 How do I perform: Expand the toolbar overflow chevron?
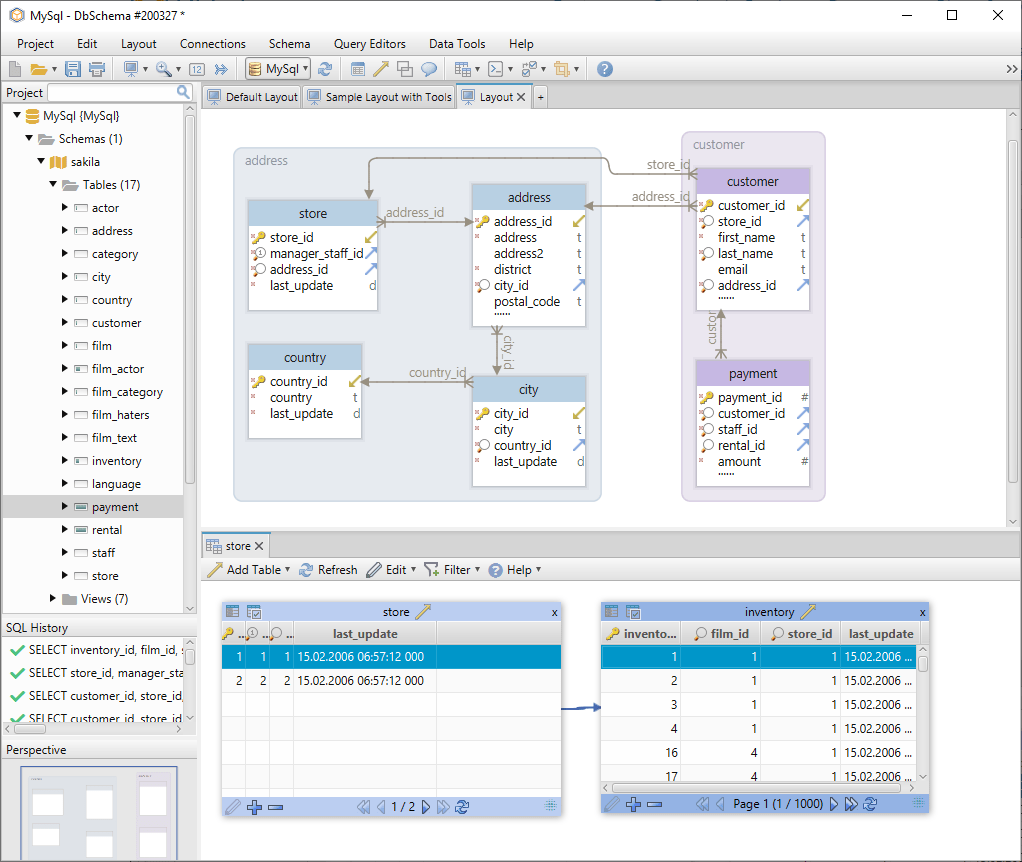pyautogui.click(x=1012, y=69)
